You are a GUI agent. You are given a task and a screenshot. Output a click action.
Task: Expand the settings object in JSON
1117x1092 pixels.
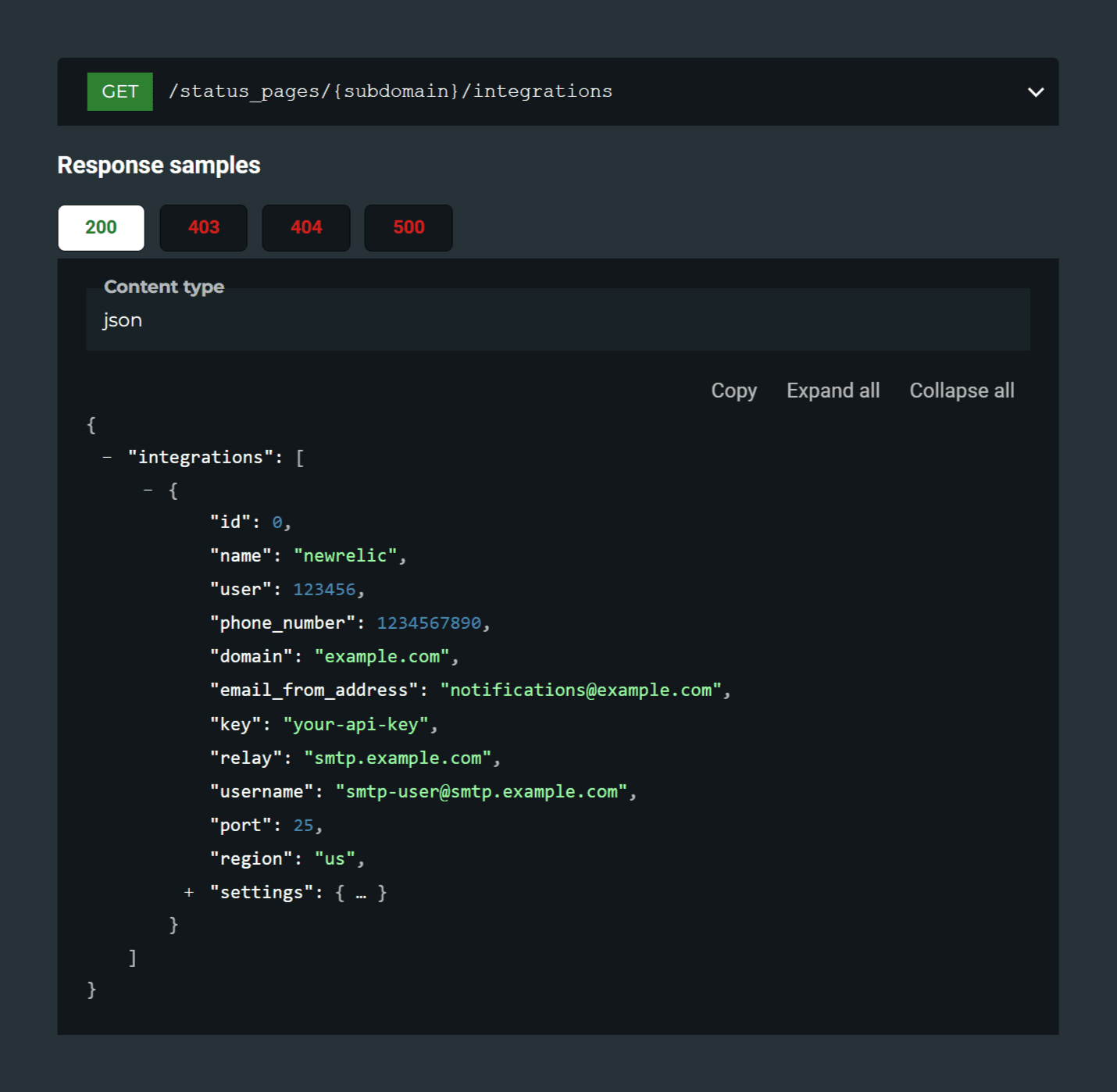(189, 892)
